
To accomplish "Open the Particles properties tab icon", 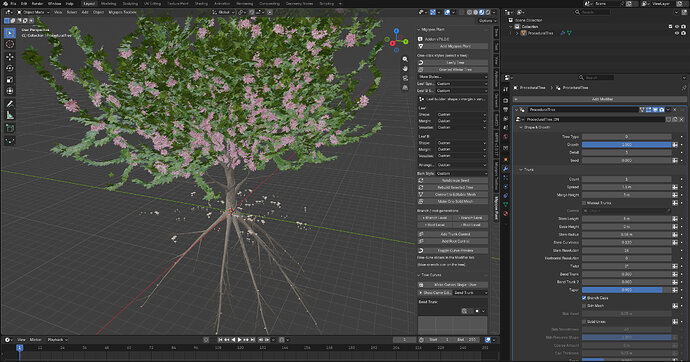I will point(506,178).
